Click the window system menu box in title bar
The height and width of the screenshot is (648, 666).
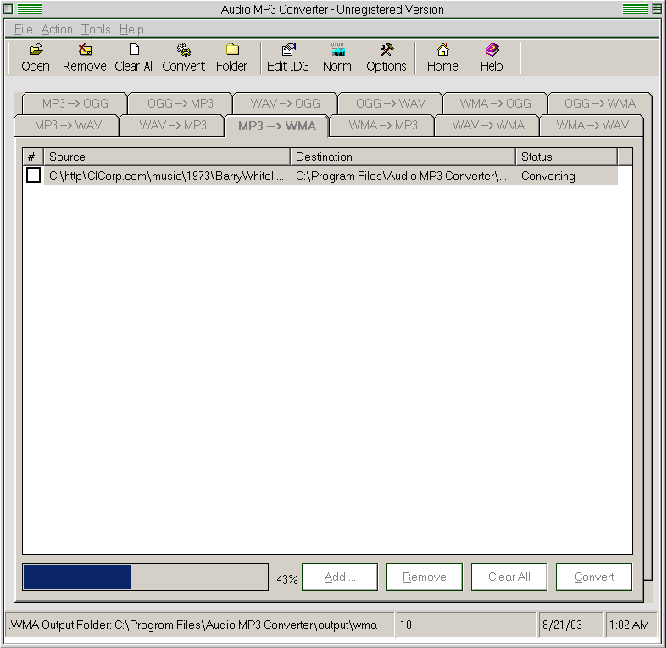pyautogui.click(x=8, y=9)
